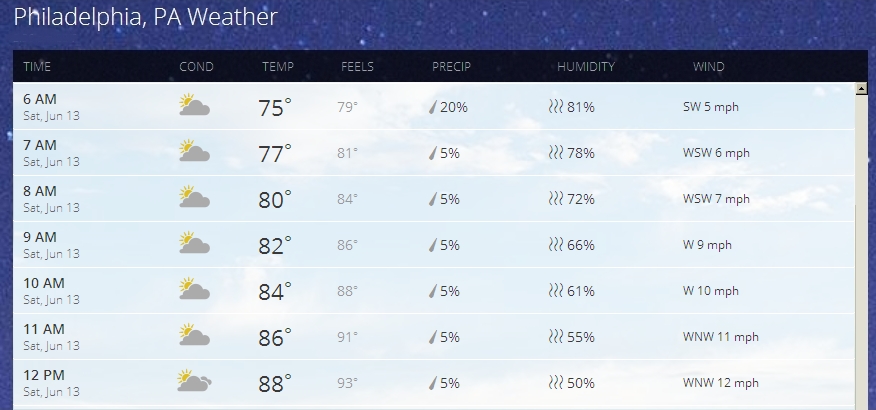Click the precipitation drop icon at 10 AM
The height and width of the screenshot is (410, 876).
pos(433,291)
